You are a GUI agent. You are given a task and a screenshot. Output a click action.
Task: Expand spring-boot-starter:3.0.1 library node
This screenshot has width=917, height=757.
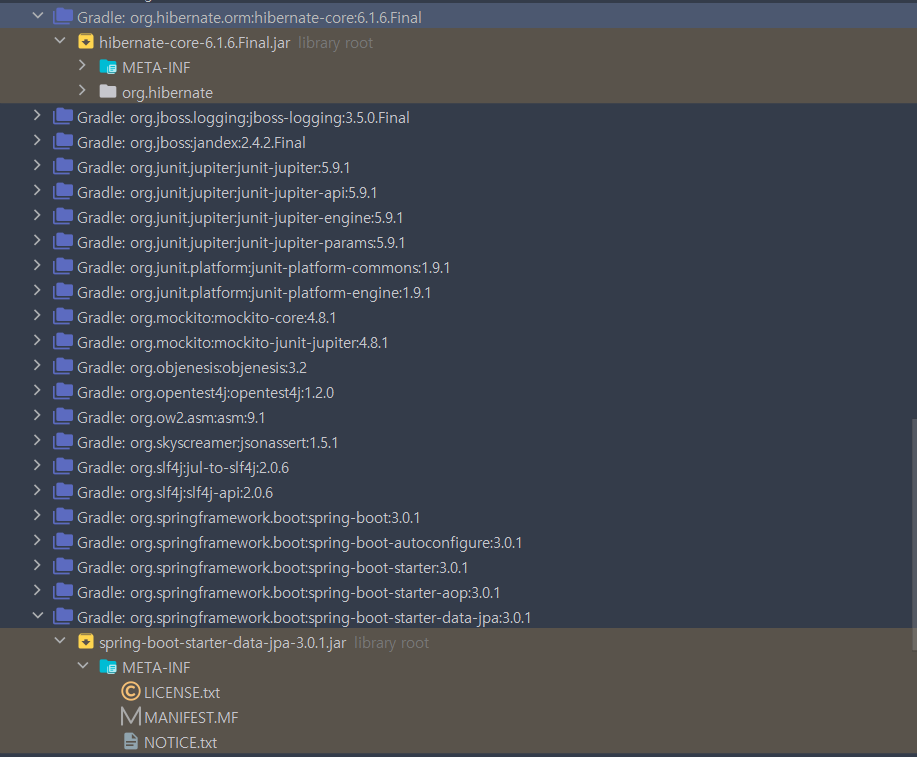(x=37, y=566)
